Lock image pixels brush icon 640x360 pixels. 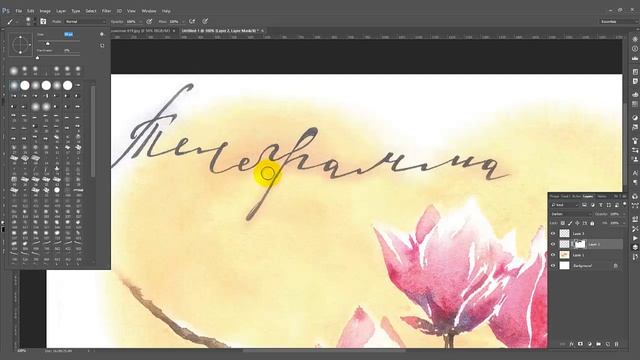(570, 223)
